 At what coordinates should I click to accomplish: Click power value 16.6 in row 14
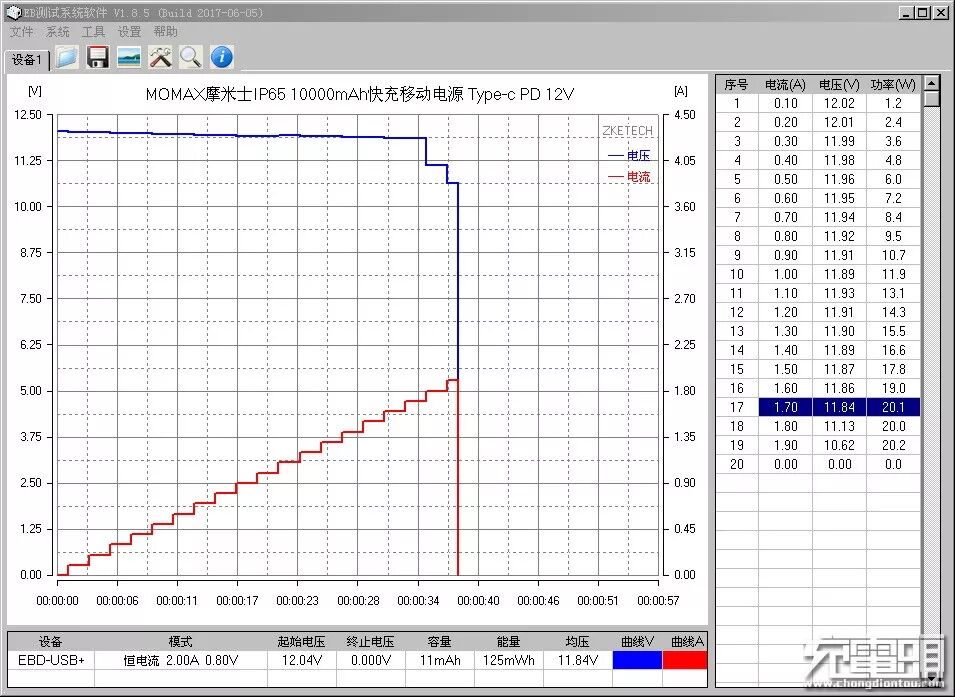coord(893,350)
